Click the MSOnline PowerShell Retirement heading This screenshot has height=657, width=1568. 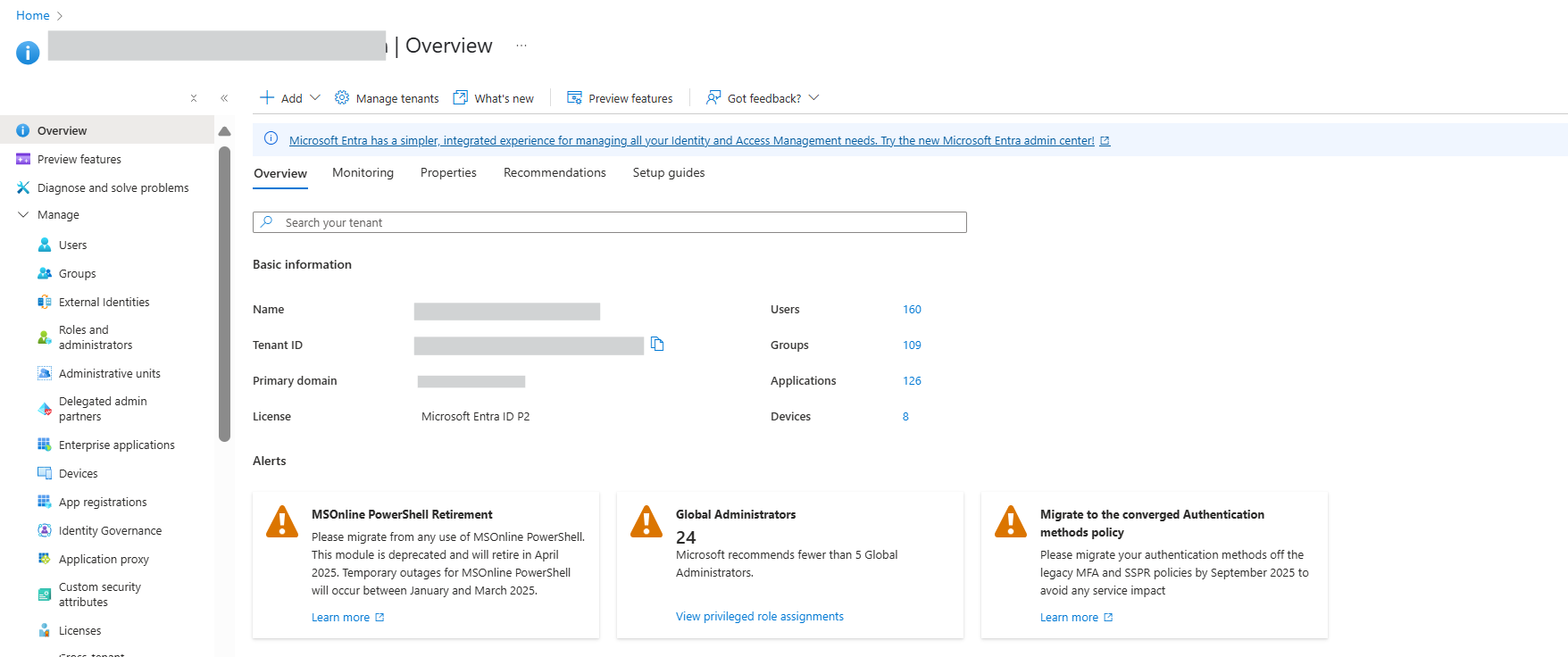pos(402,514)
